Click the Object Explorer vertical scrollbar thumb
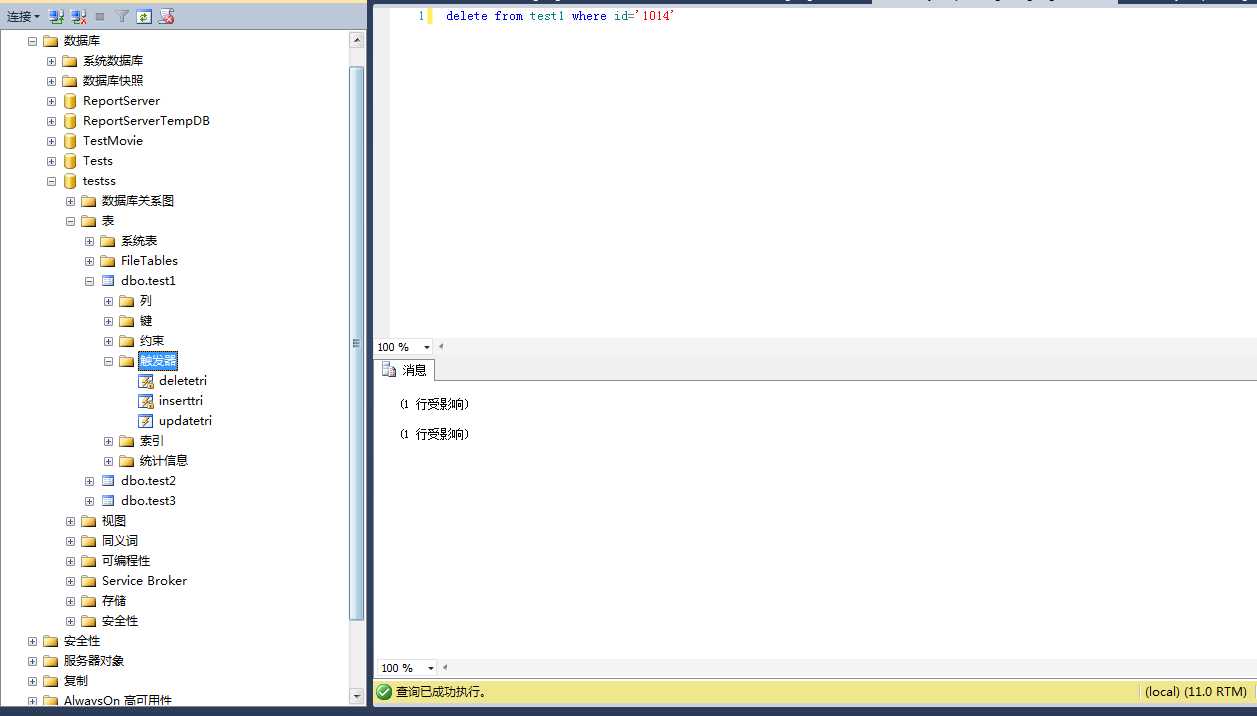The width and height of the screenshot is (1257, 716). click(x=357, y=343)
